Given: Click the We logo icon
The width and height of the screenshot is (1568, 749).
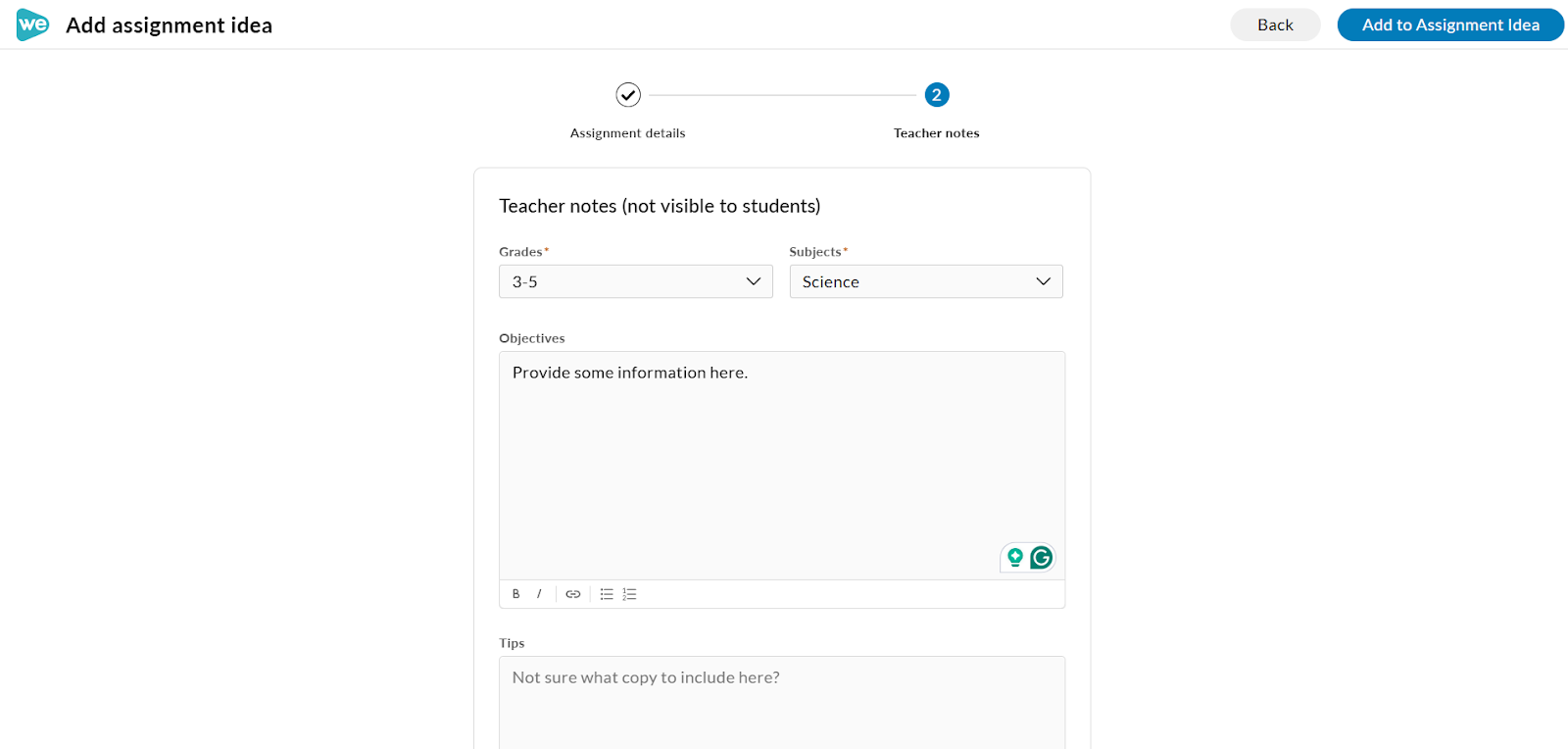Looking at the screenshot, I should tap(32, 25).
